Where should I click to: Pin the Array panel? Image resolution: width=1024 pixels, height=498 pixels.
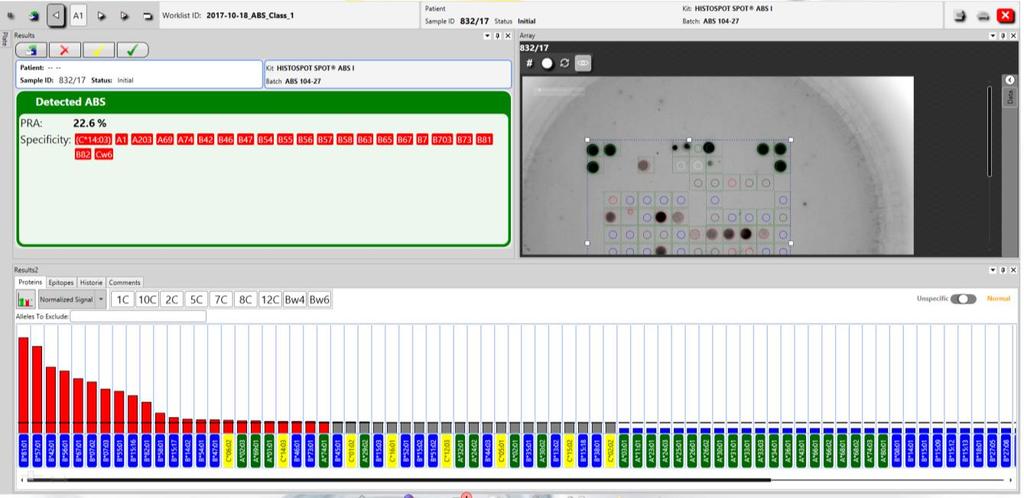1004,36
